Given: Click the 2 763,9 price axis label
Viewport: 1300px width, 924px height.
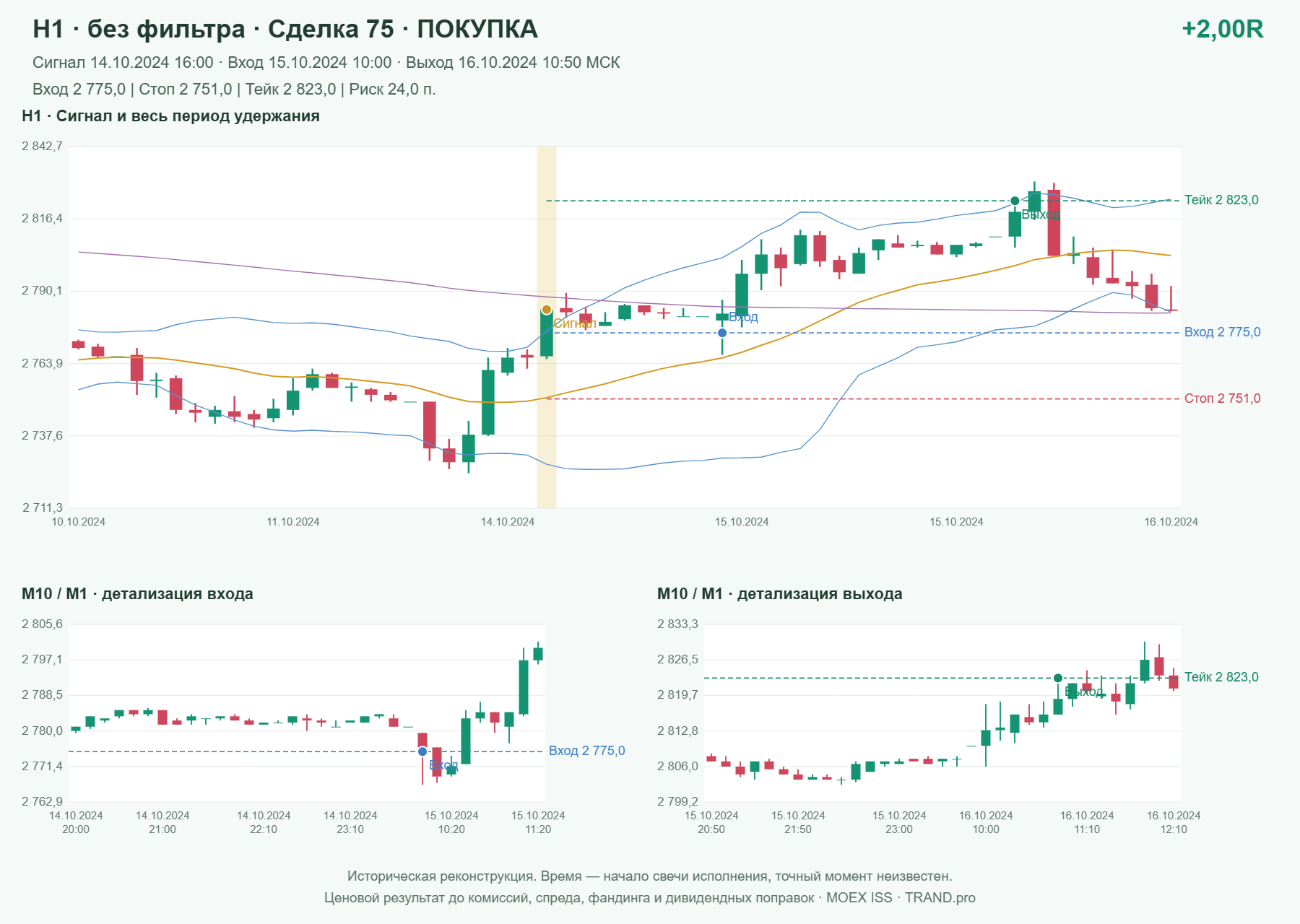Looking at the screenshot, I should 42,363.
